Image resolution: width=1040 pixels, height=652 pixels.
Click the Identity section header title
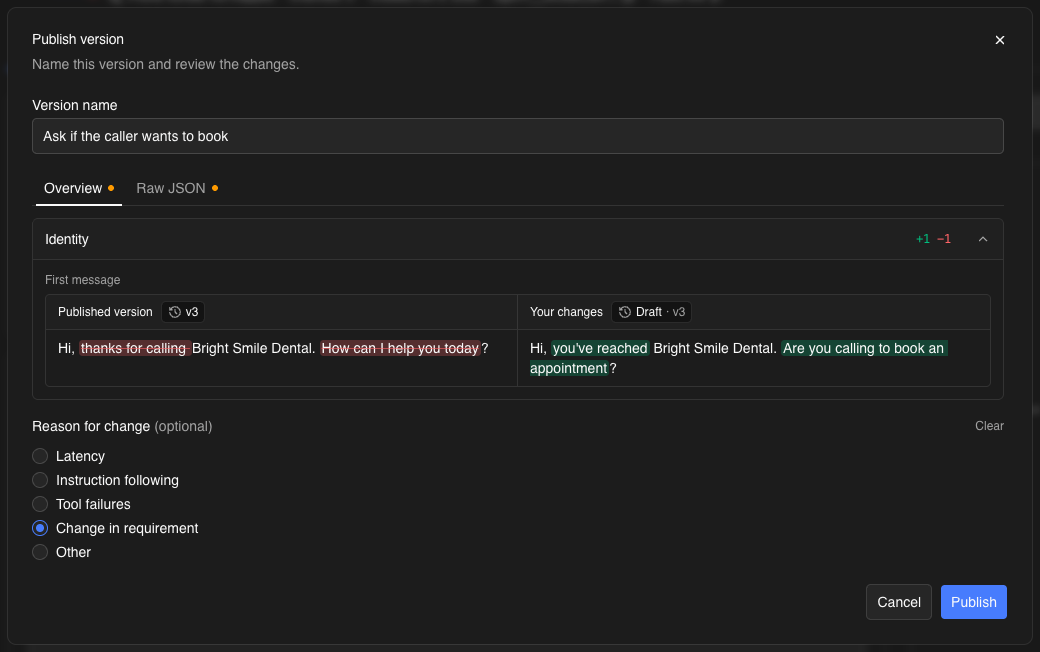coord(67,239)
